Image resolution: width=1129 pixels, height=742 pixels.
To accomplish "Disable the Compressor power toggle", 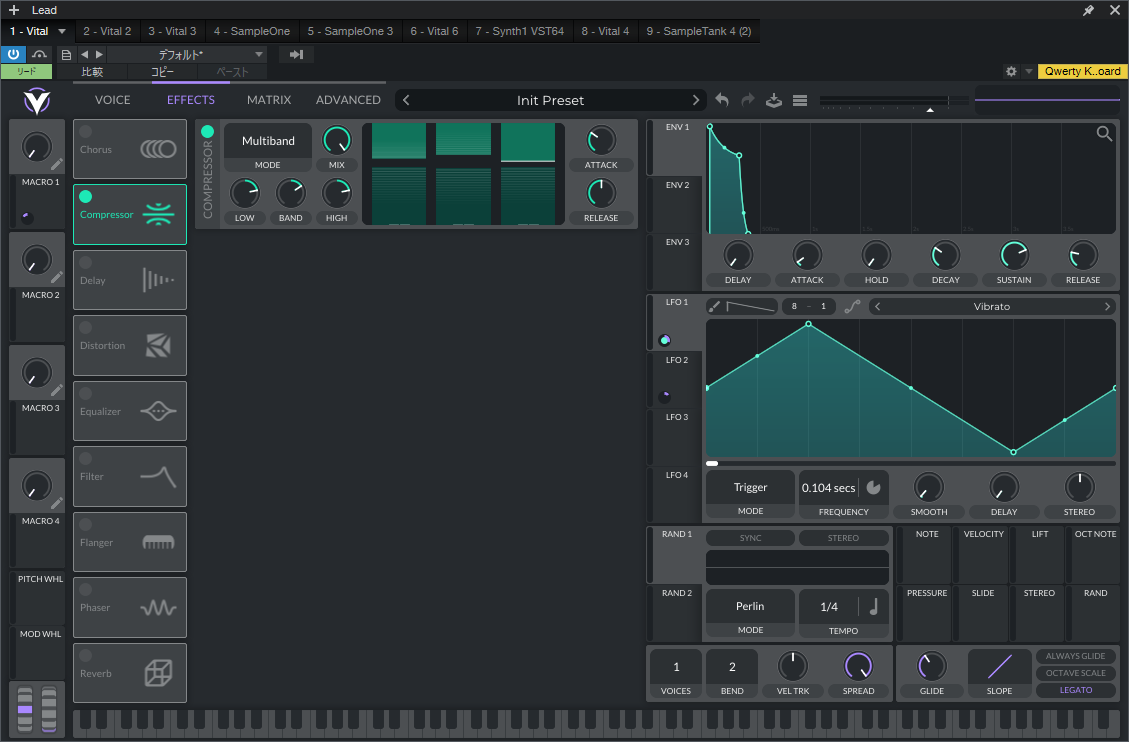I will [x=207, y=132].
